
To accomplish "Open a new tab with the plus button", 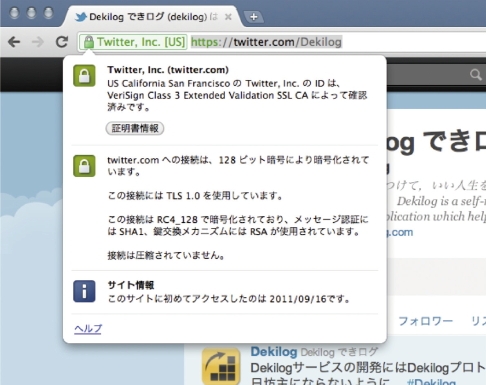I will [x=254, y=17].
